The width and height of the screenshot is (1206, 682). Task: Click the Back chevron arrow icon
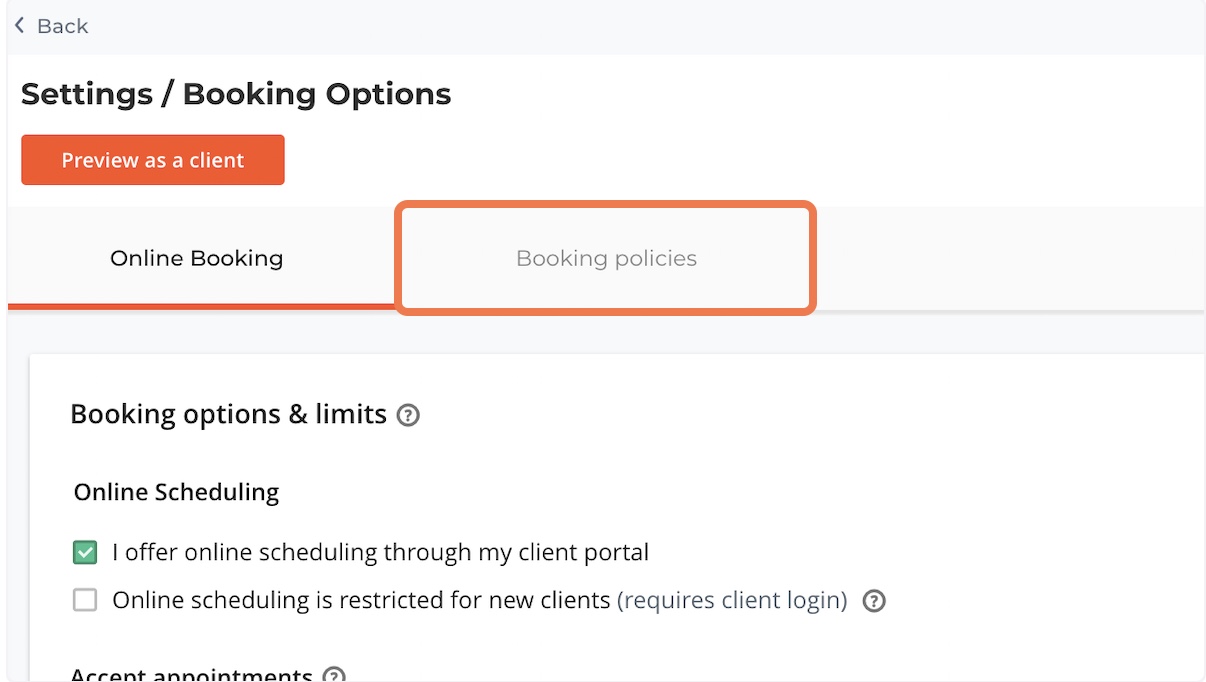pyautogui.click(x=19, y=26)
